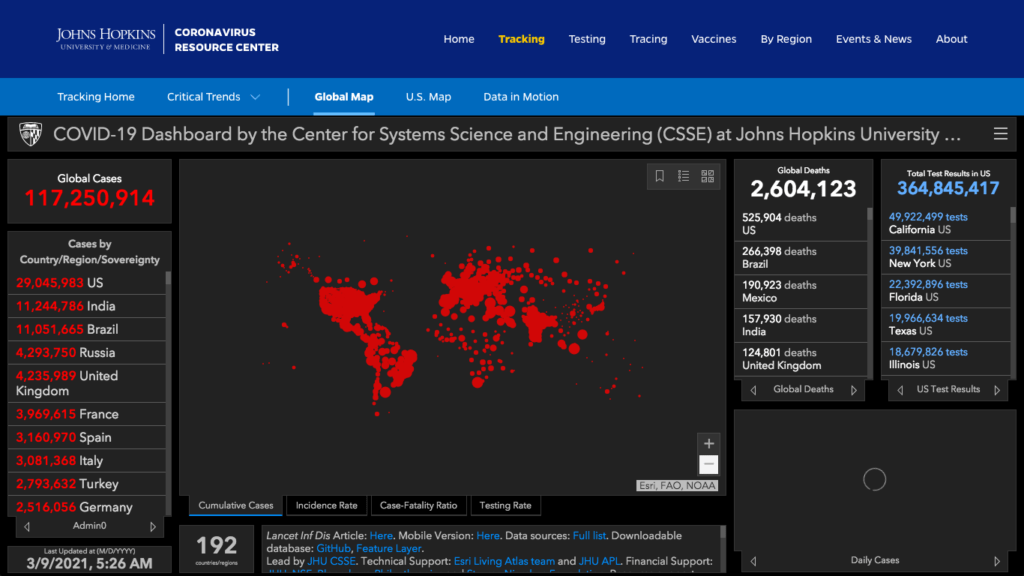Open the Home menu item
Viewport: 1024px width, 576px height.
[458, 39]
